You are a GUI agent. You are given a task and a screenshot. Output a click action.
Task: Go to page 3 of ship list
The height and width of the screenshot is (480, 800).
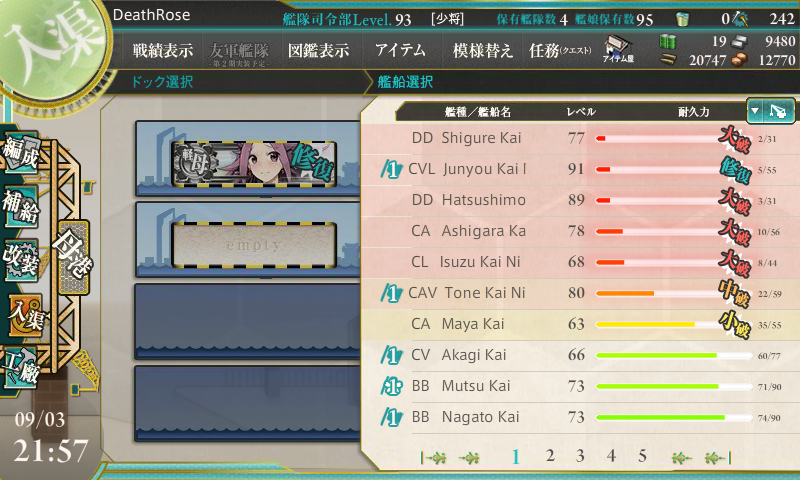(580, 455)
